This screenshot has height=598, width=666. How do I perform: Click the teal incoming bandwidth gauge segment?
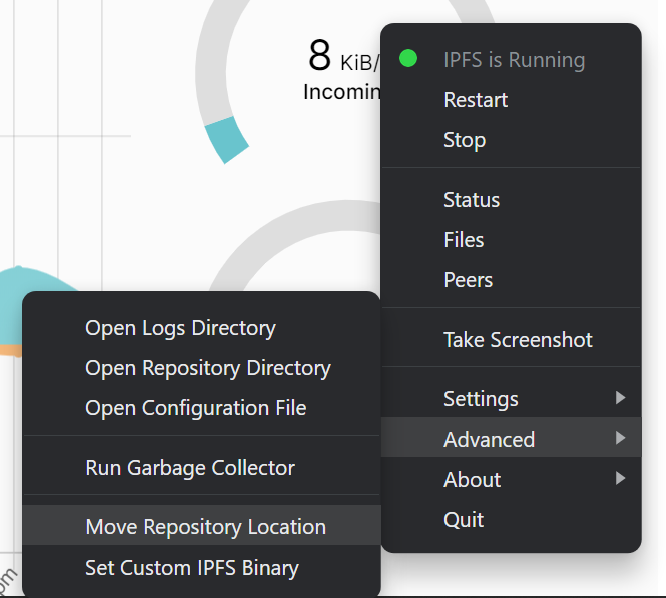[226, 140]
